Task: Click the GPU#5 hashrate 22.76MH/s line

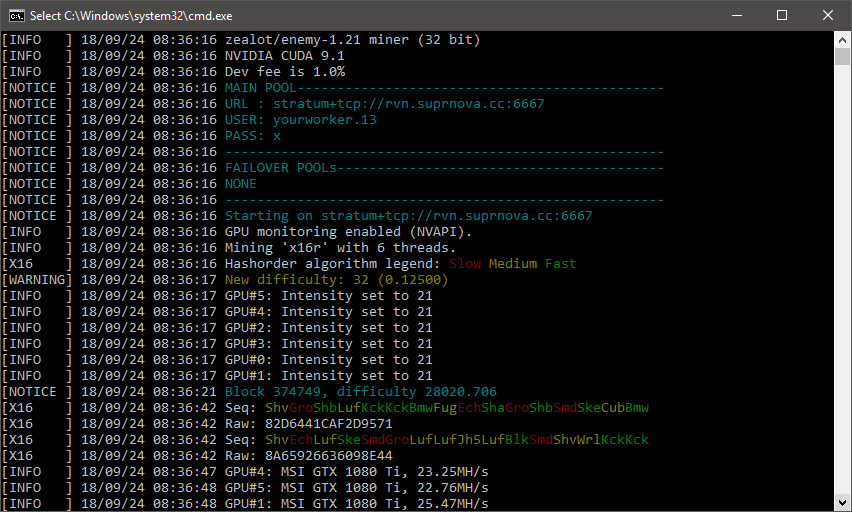Action: (356, 488)
